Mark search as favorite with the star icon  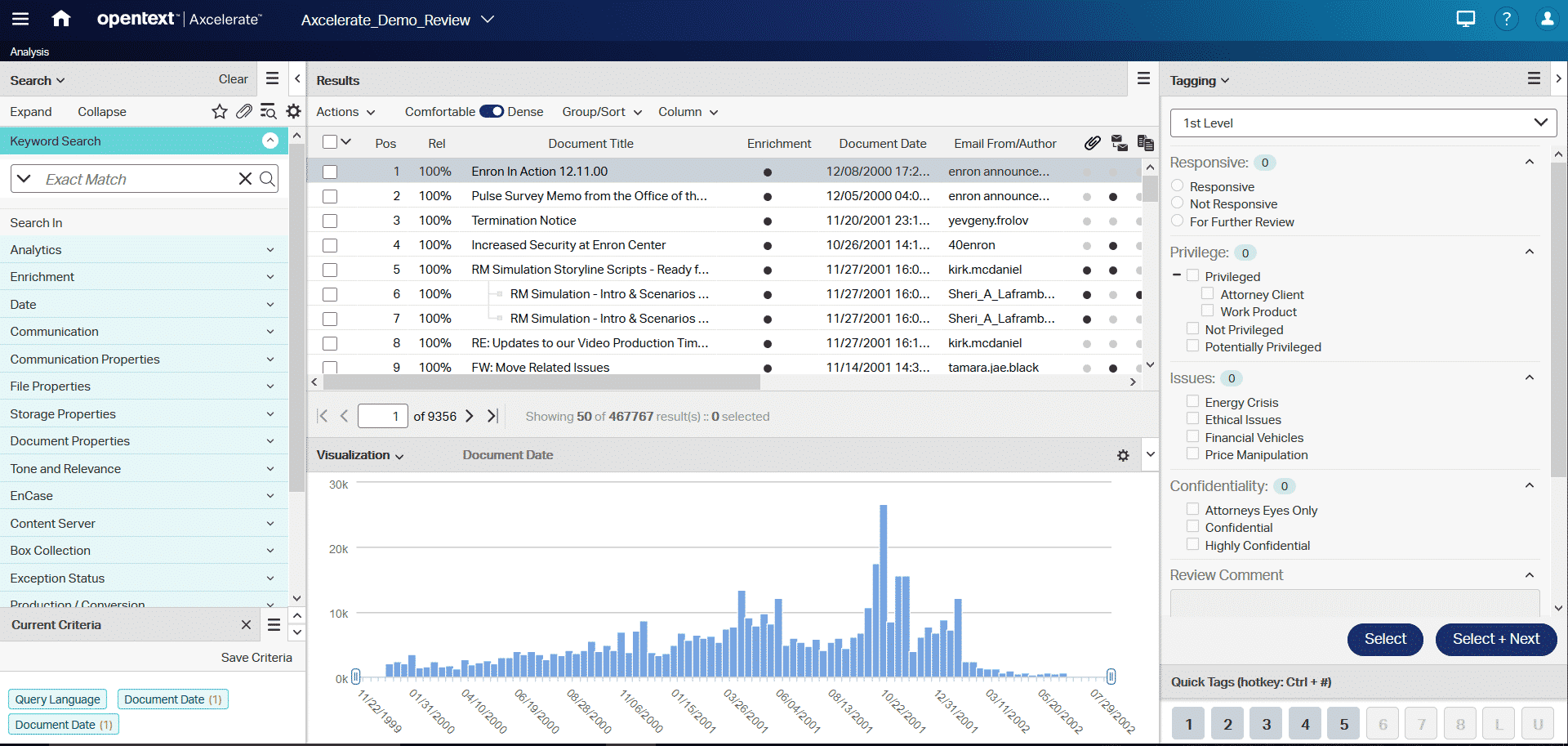pos(219,111)
